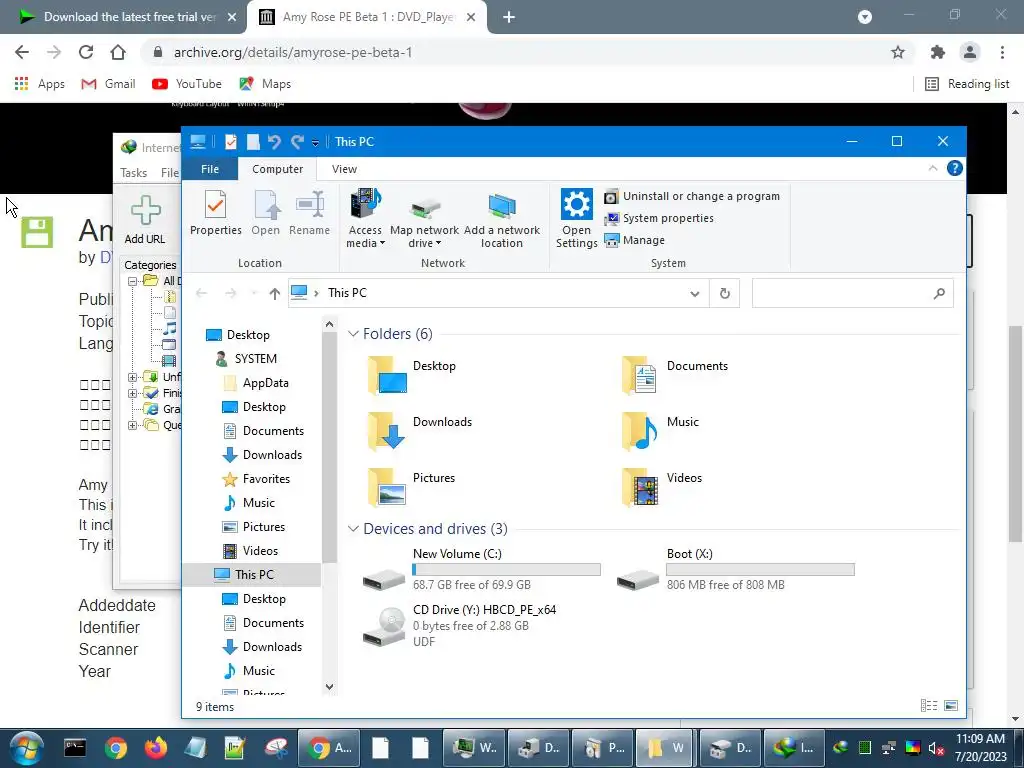Bookmark this page with the star
Screen dimensions: 1024x768
[898, 52]
